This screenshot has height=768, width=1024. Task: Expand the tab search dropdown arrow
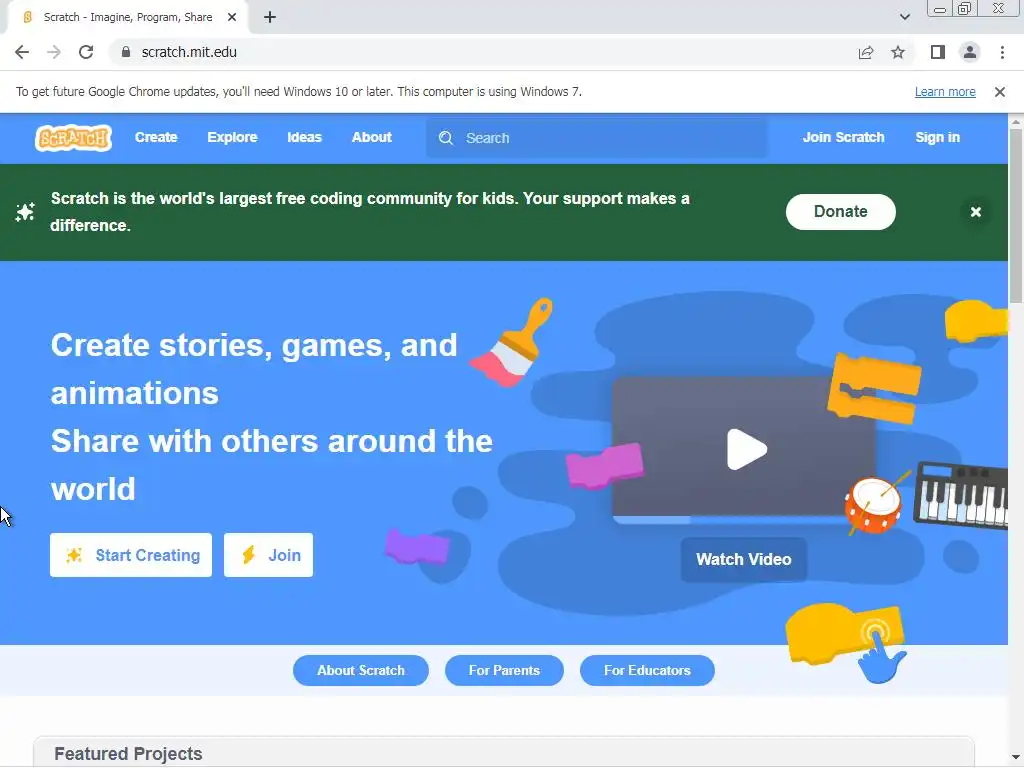[904, 17]
